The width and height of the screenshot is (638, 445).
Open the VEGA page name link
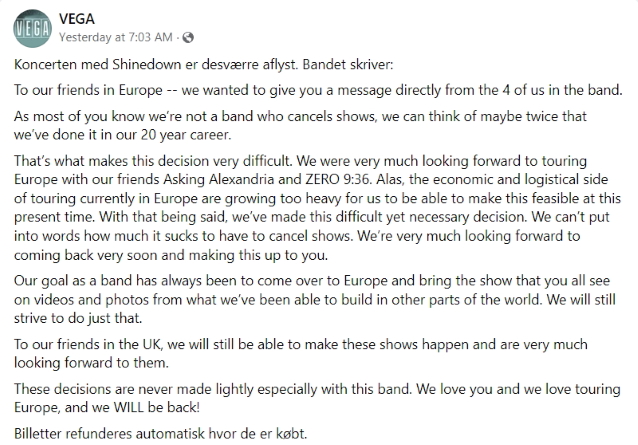pyautogui.click(x=77, y=17)
